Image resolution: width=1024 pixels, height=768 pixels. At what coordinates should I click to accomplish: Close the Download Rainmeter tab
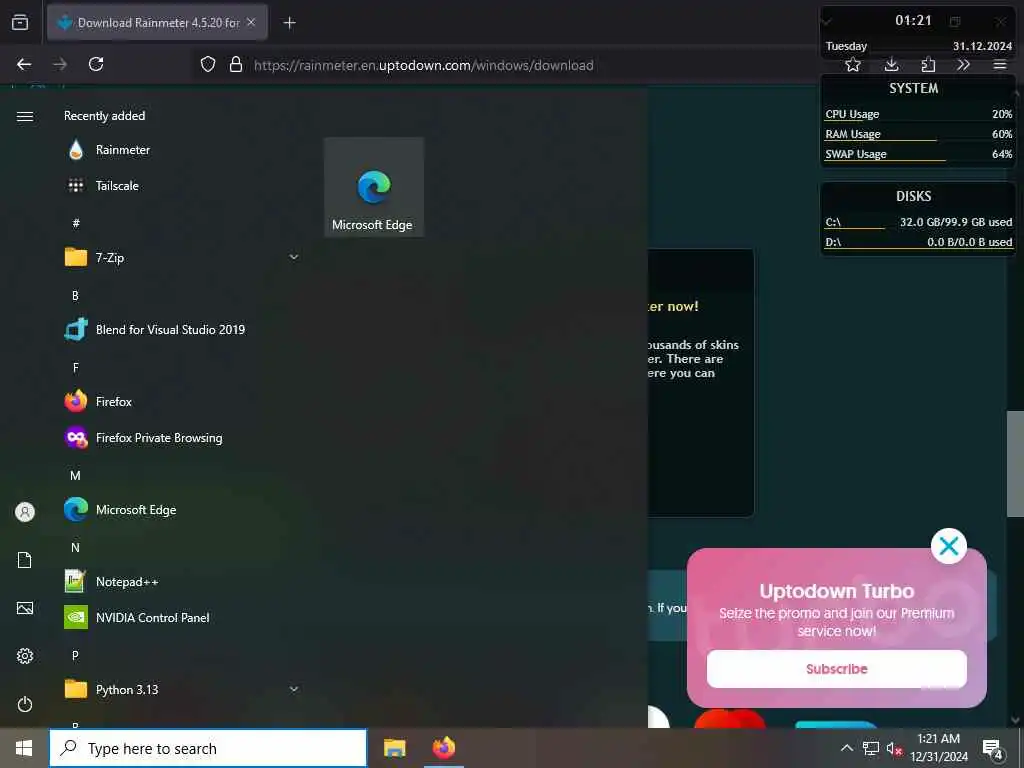tap(251, 22)
